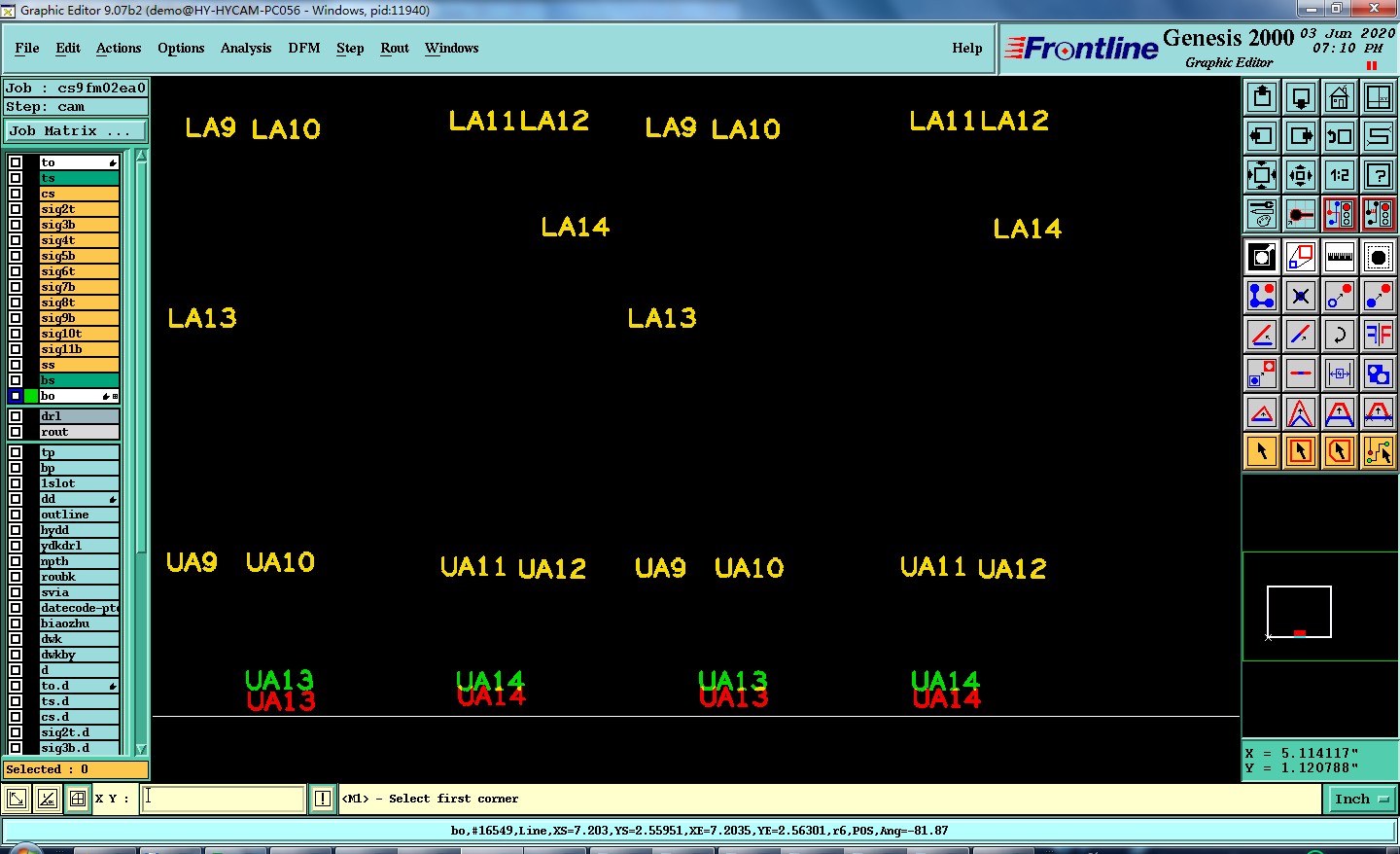Screen dimensions: 1400x854
Task: Click the layer list scroll-up arrow
Action: (141, 156)
